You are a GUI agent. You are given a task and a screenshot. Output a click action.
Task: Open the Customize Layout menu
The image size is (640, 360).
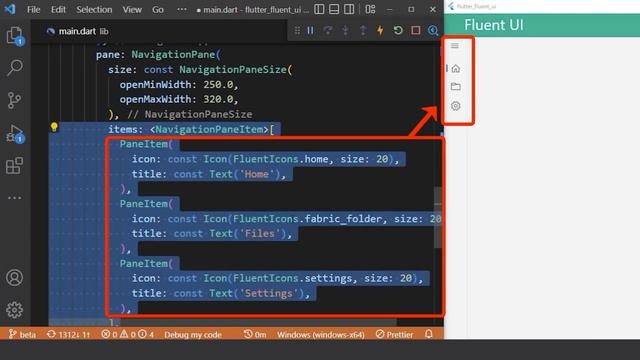point(370,9)
